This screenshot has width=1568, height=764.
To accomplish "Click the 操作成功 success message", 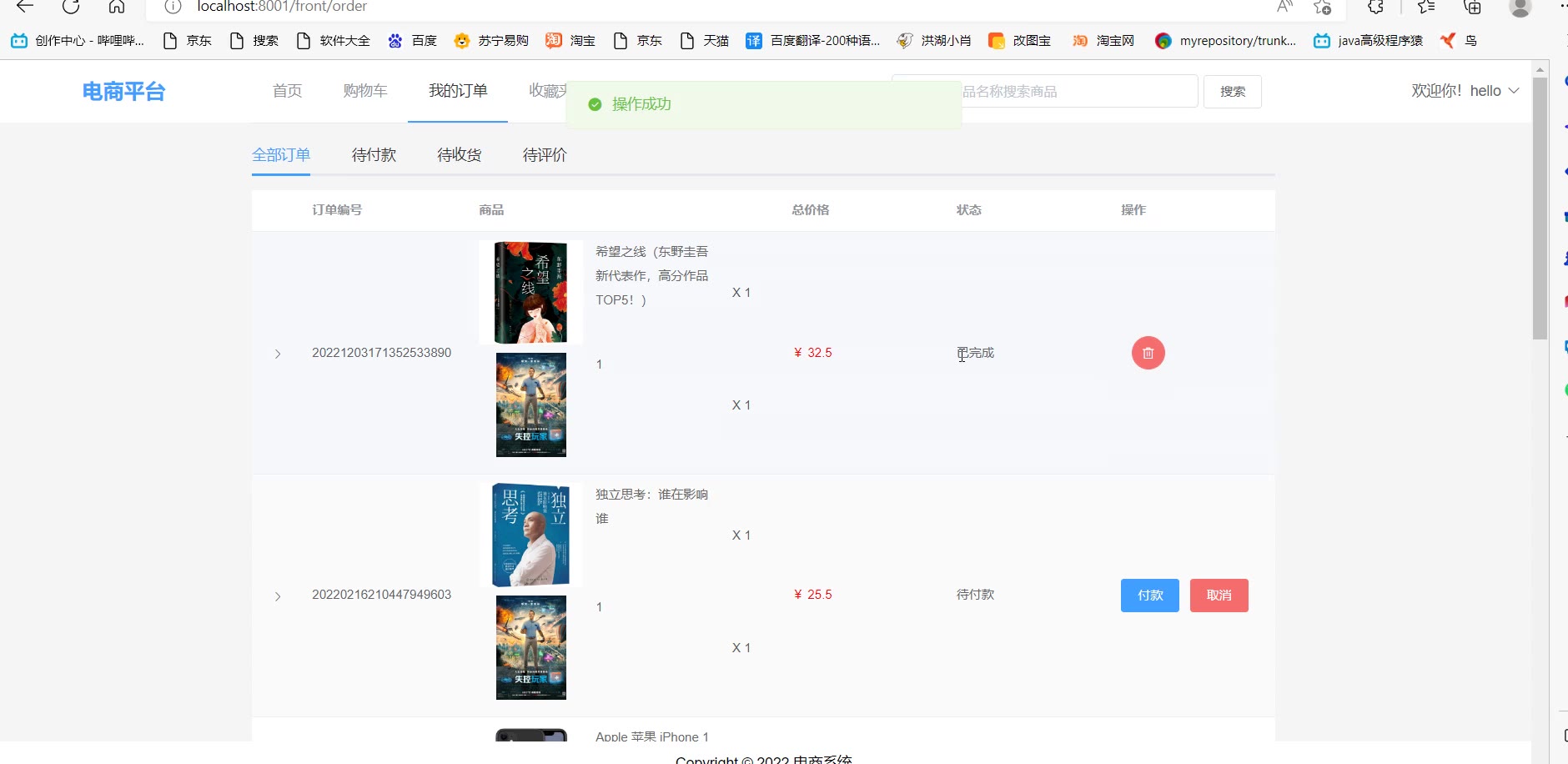I will (x=763, y=104).
